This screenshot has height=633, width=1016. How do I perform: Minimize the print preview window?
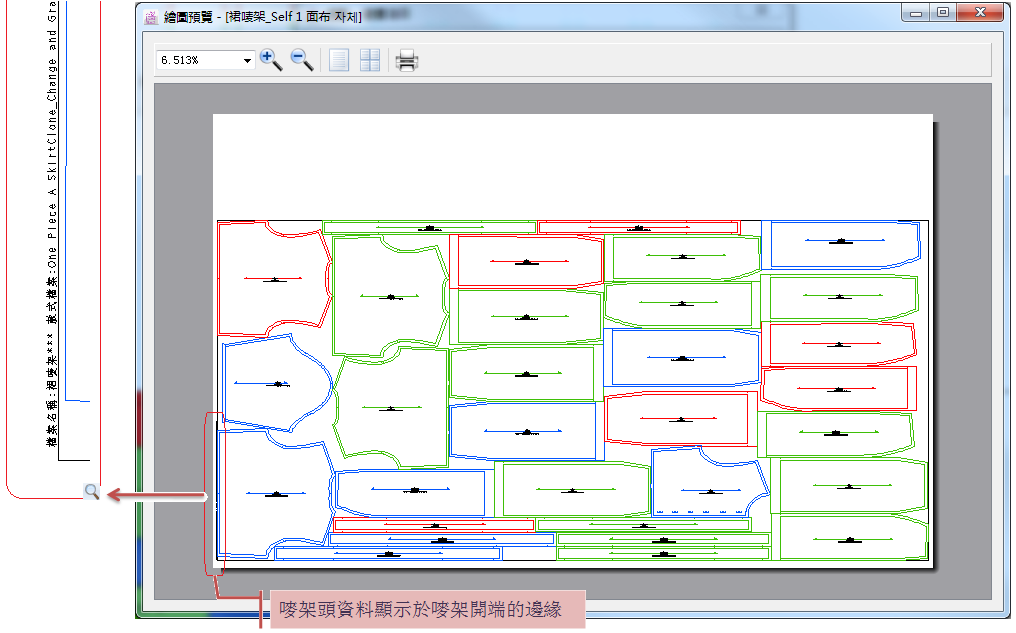tap(916, 12)
